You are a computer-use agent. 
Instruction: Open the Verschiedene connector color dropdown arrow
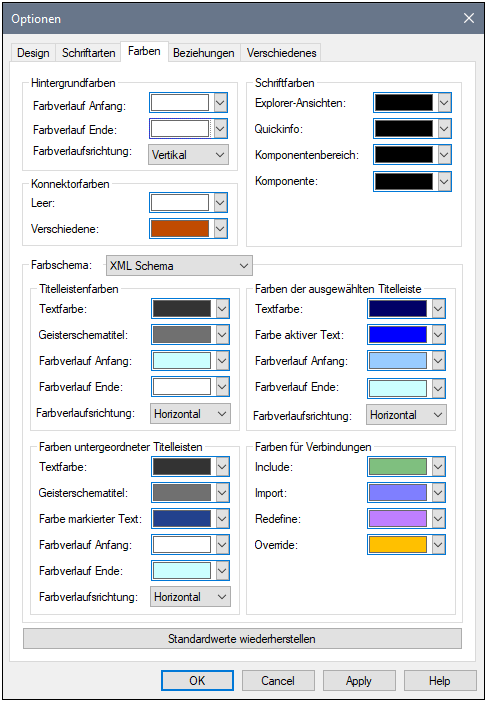(220, 228)
